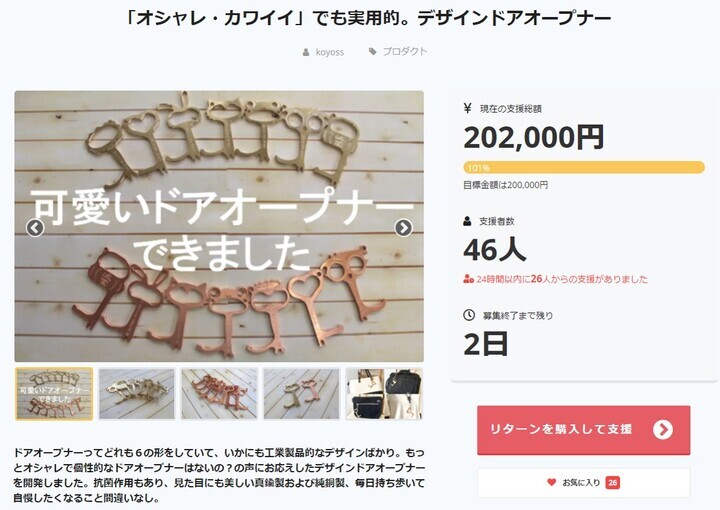
Task: Add the project to お気に入り
Action: point(584,482)
